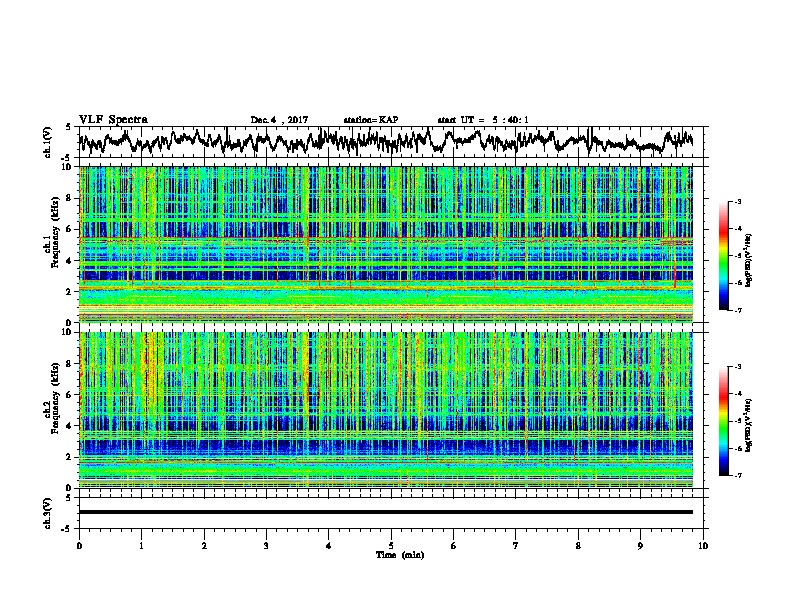The image size is (792, 612).
Task: Select the start UT 5:40:1 label
Action: point(483,120)
